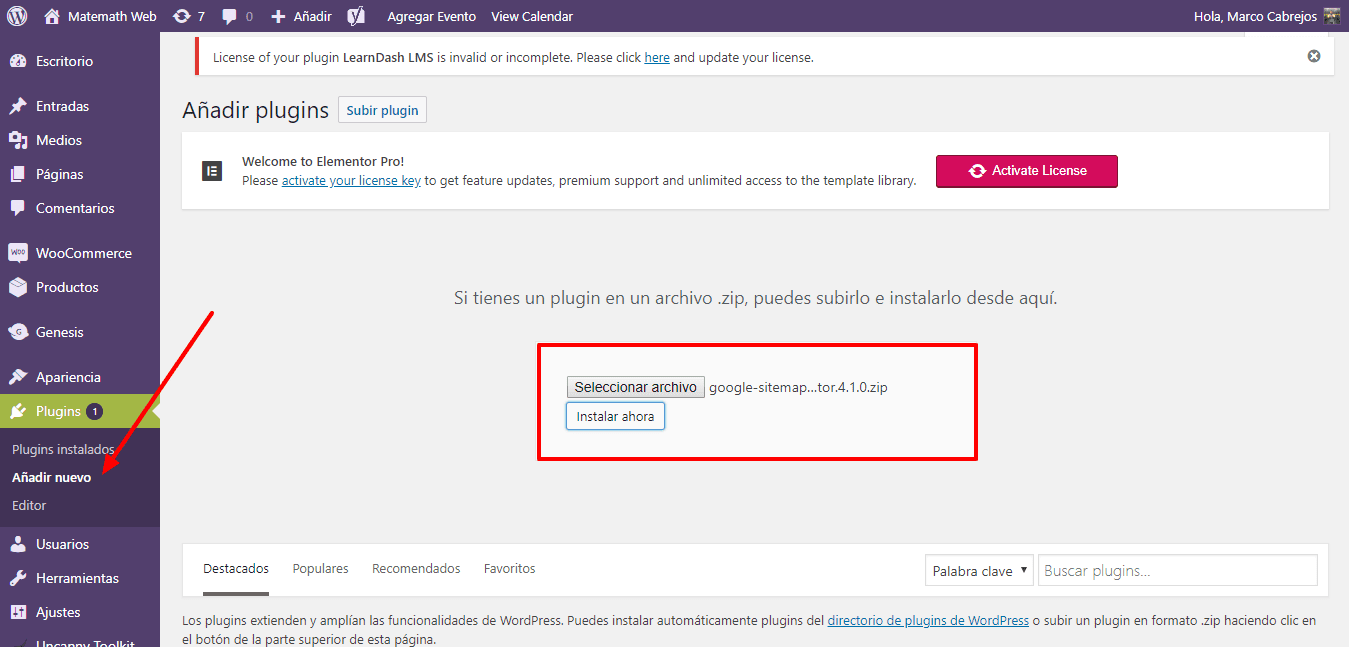Viewport: 1349px width, 647px height.
Task: Click Agregar Evento in admin bar
Action: coord(431,16)
